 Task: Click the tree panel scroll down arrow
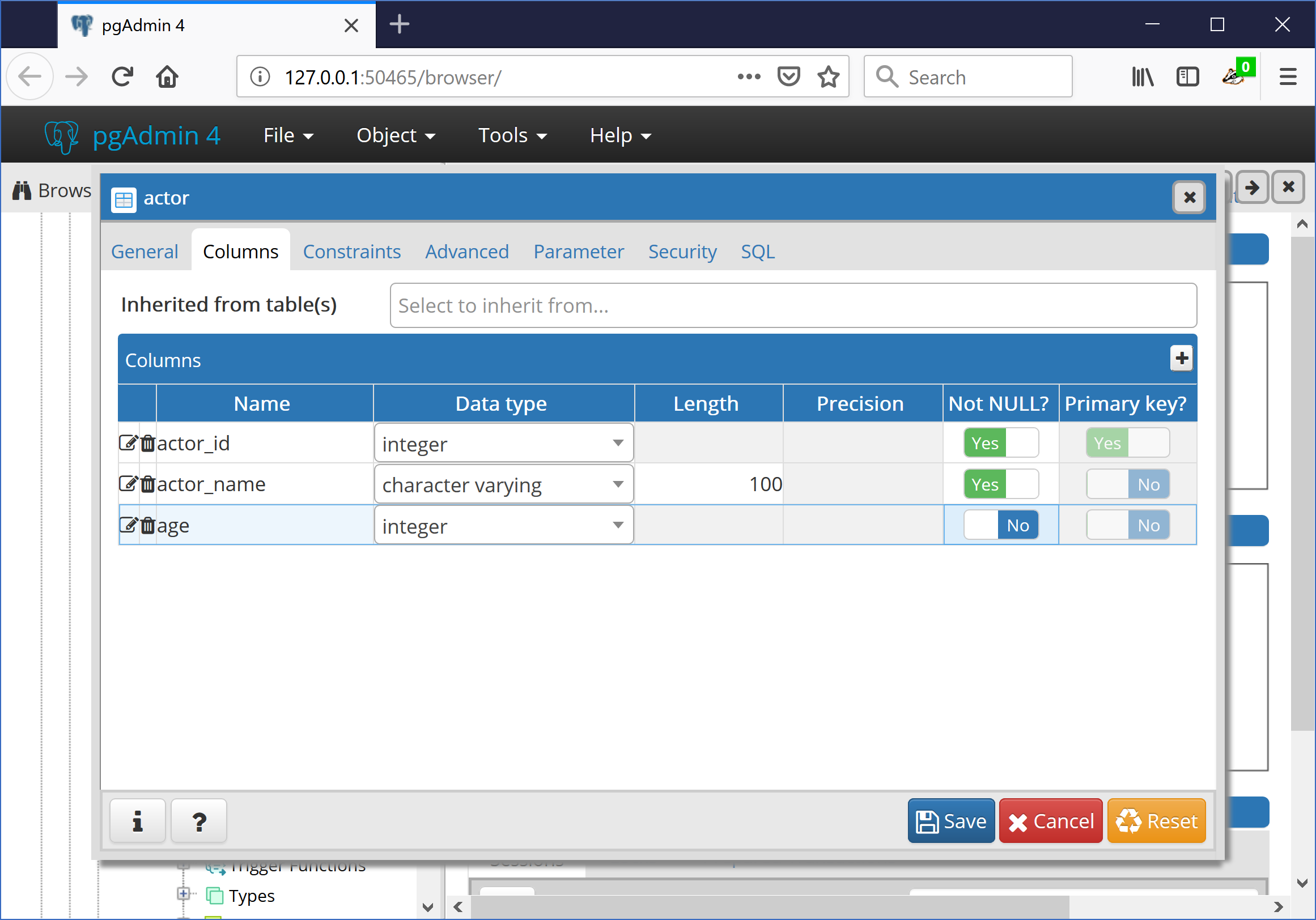(427, 907)
